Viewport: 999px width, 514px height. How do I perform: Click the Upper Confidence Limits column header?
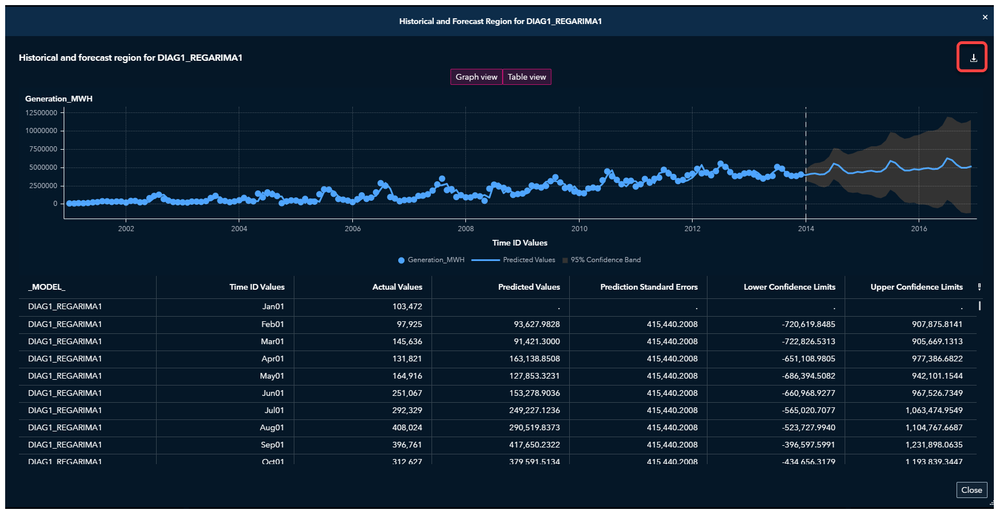pos(916,287)
